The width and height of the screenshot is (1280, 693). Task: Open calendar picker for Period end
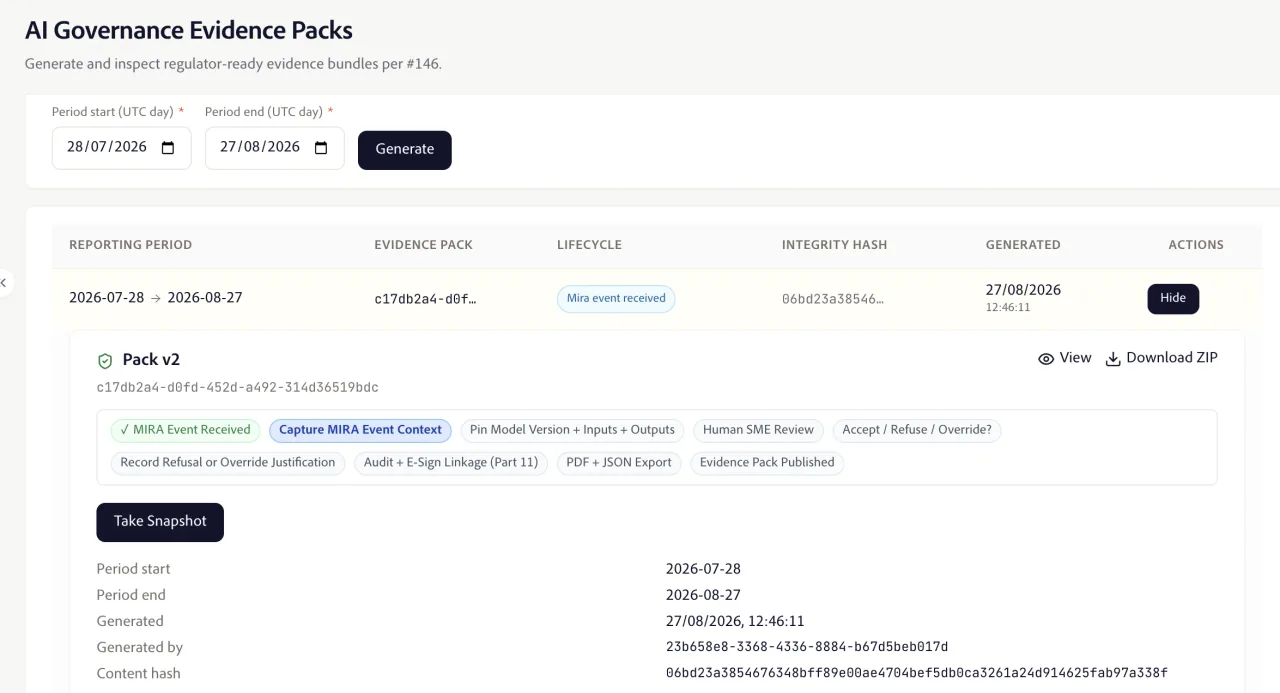(x=321, y=148)
